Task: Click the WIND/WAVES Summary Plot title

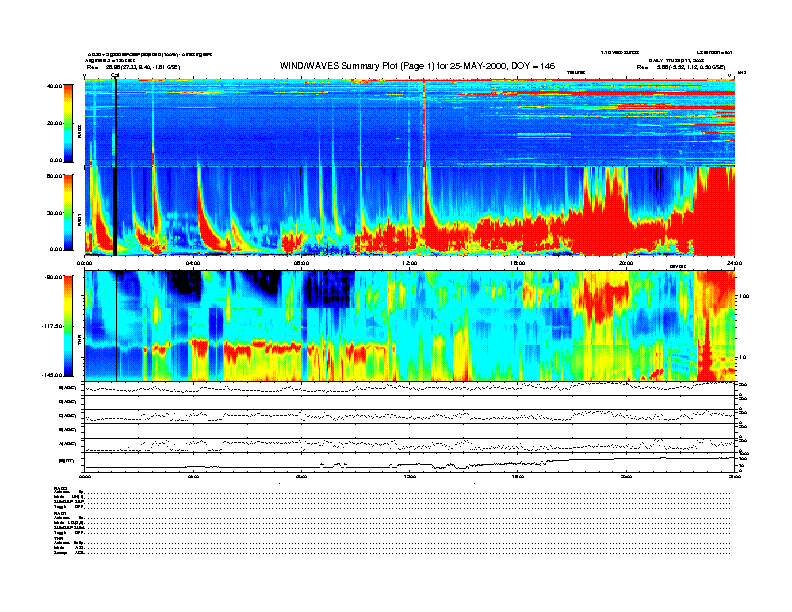Action: (417, 66)
